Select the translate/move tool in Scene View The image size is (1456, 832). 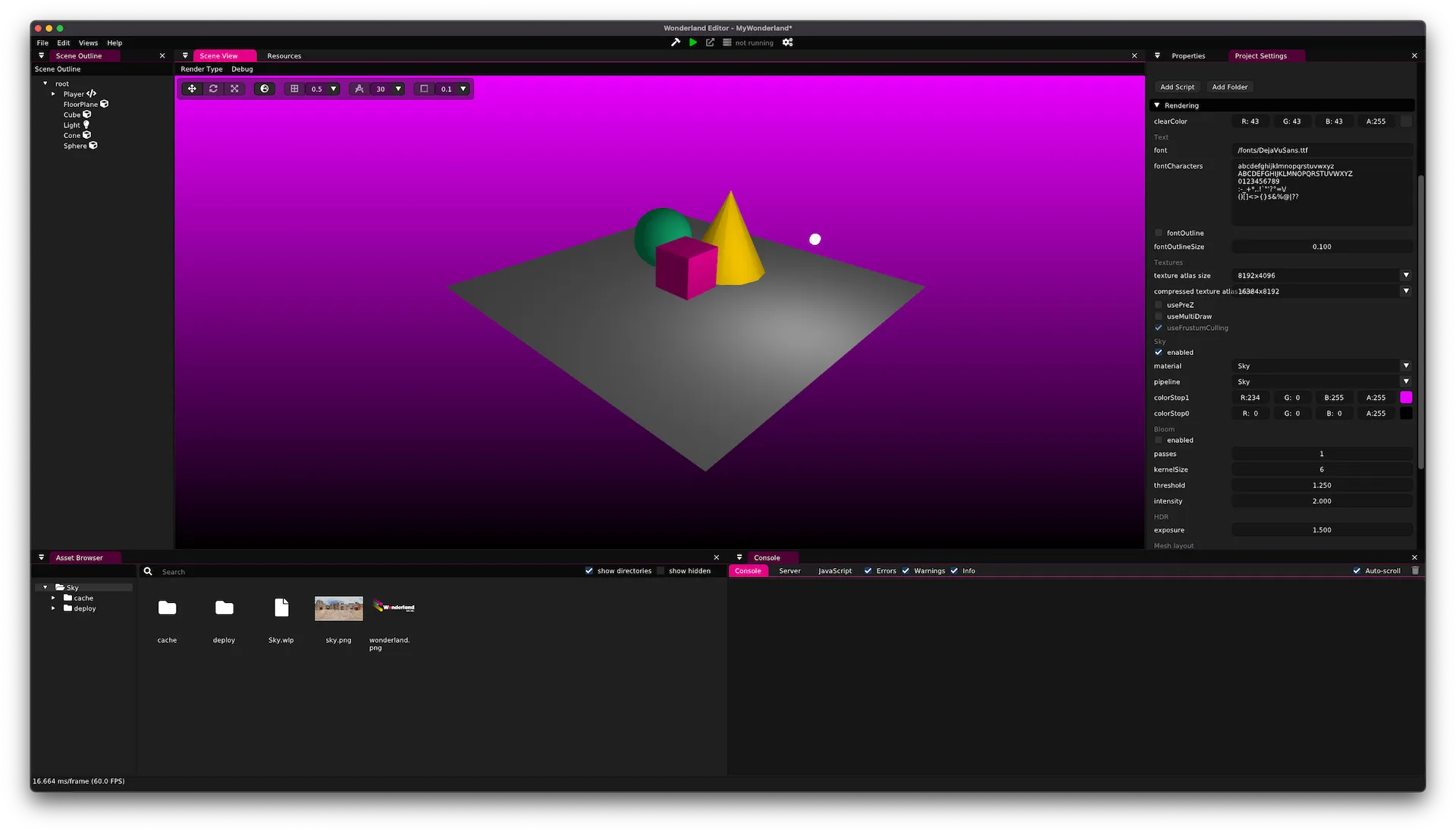click(x=192, y=89)
